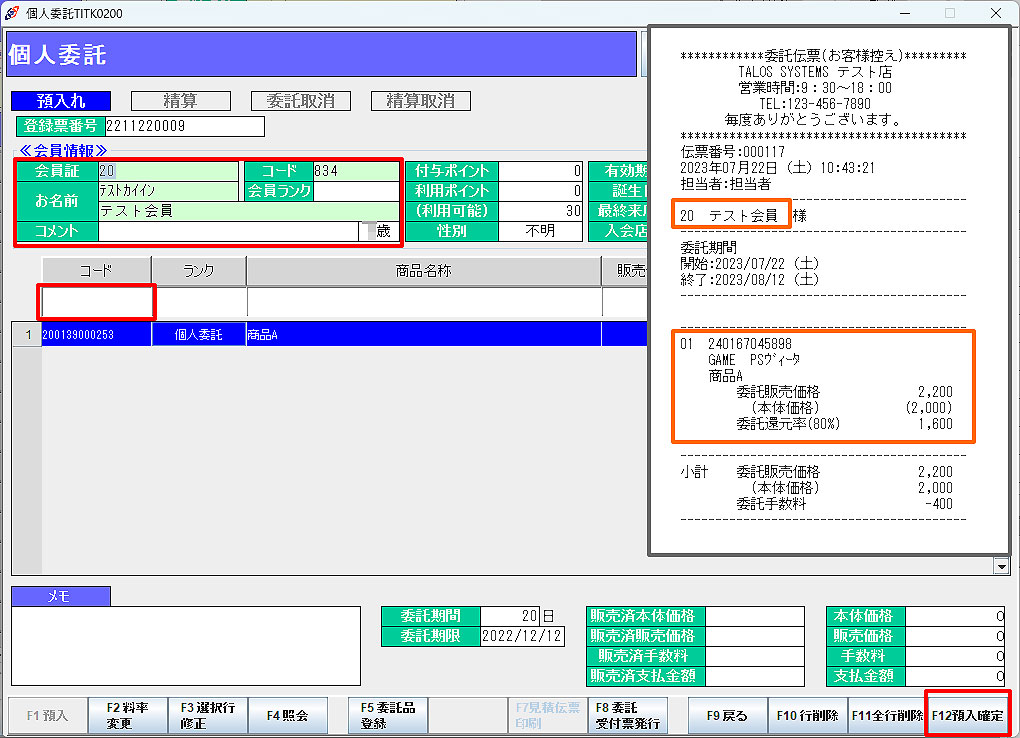Click the app icon in title bar
Viewport: 1020px width, 738px height.
(11, 13)
